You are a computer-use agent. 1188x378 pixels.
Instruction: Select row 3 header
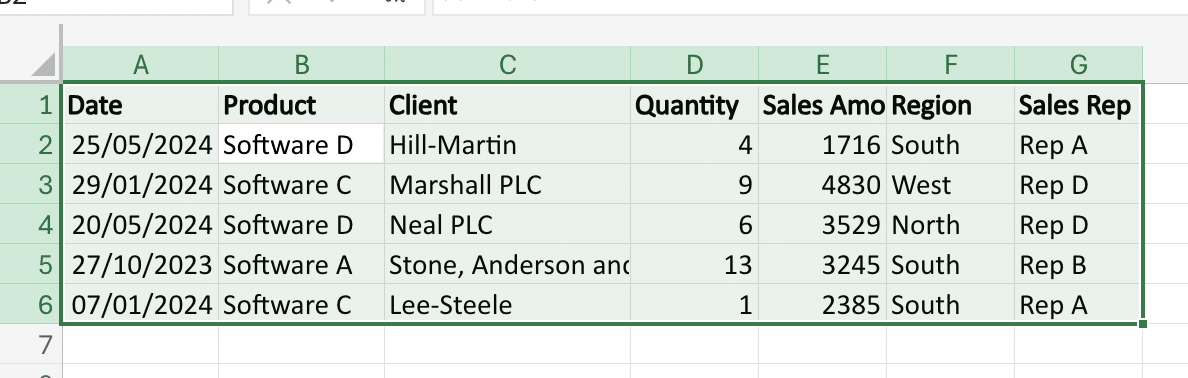(30, 185)
